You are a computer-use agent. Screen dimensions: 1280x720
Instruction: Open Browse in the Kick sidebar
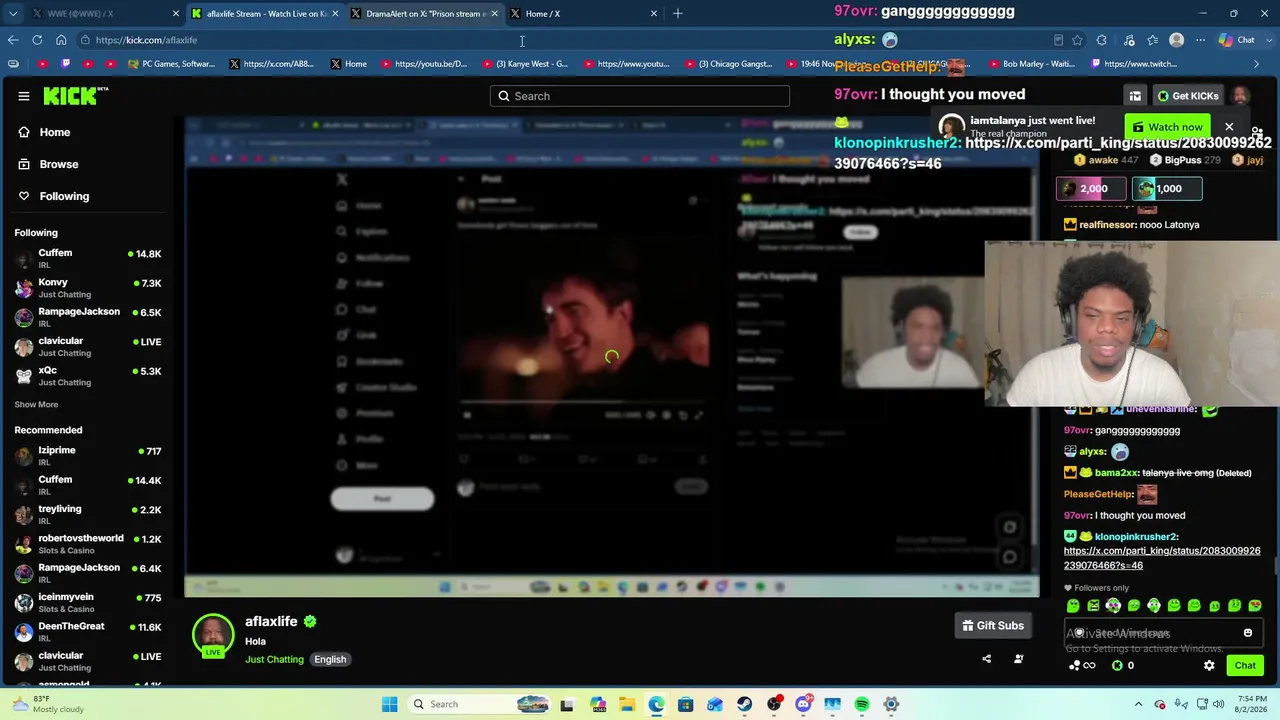tap(59, 164)
